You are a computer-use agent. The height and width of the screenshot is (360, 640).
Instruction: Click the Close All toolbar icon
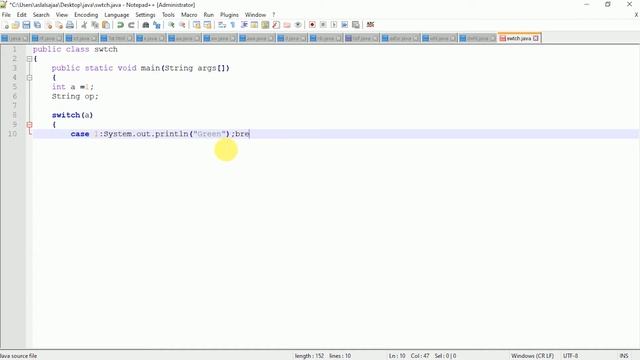[x=59, y=25]
